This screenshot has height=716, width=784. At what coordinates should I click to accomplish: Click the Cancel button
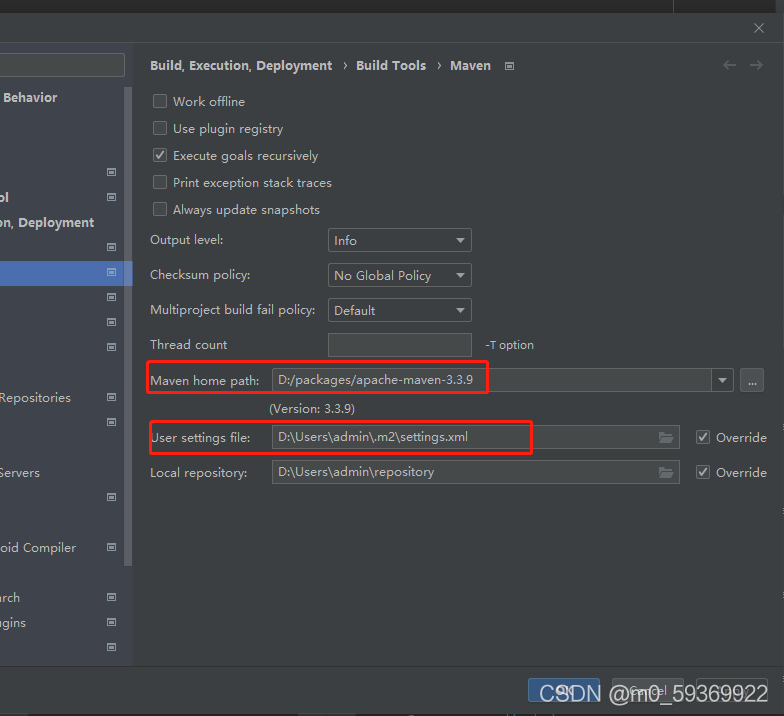(648, 690)
